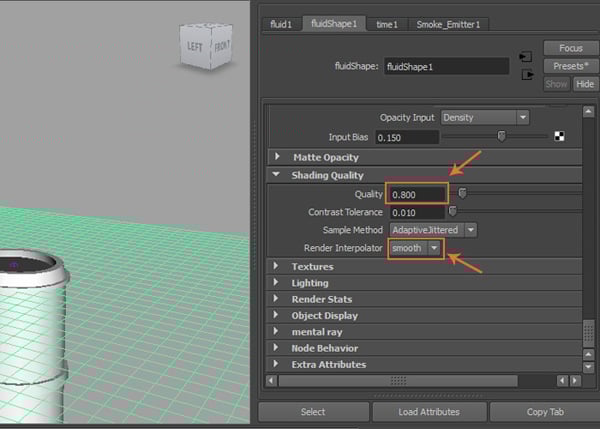Open the Render Interpolator dropdown
The height and width of the screenshot is (429, 600).
coord(416,248)
